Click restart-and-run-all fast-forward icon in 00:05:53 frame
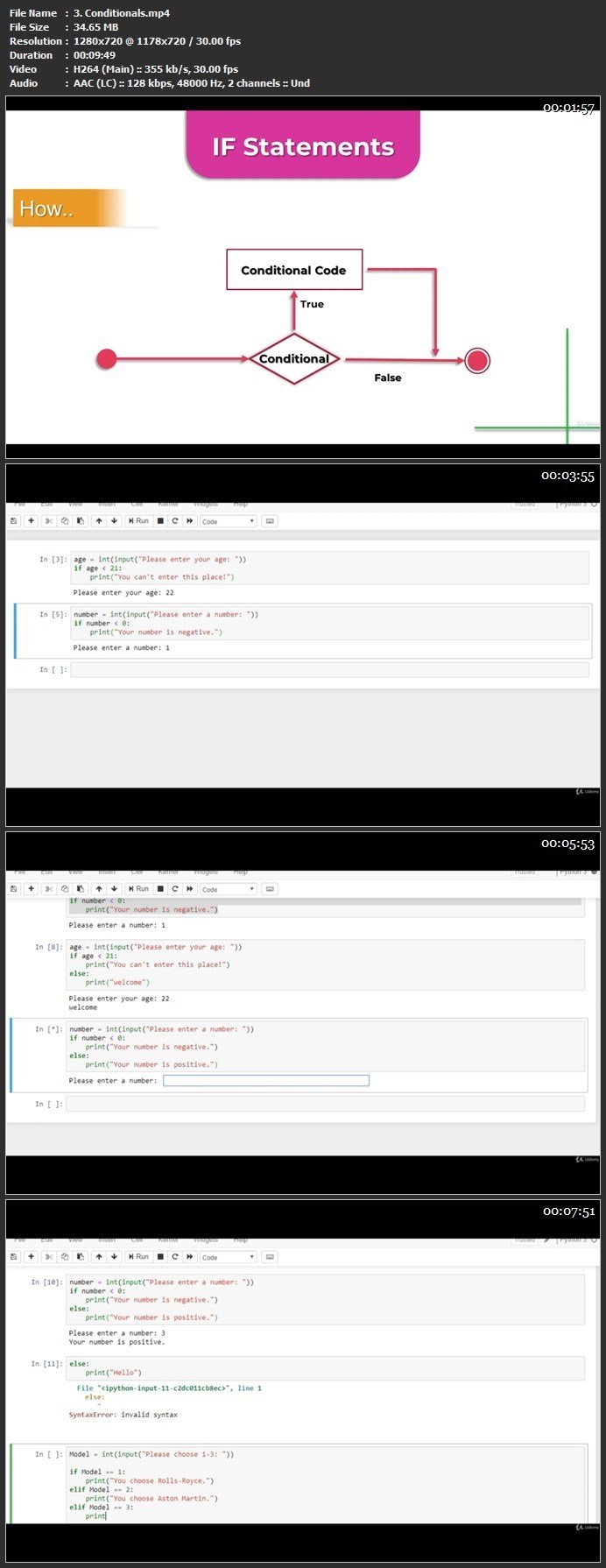 tap(190, 889)
